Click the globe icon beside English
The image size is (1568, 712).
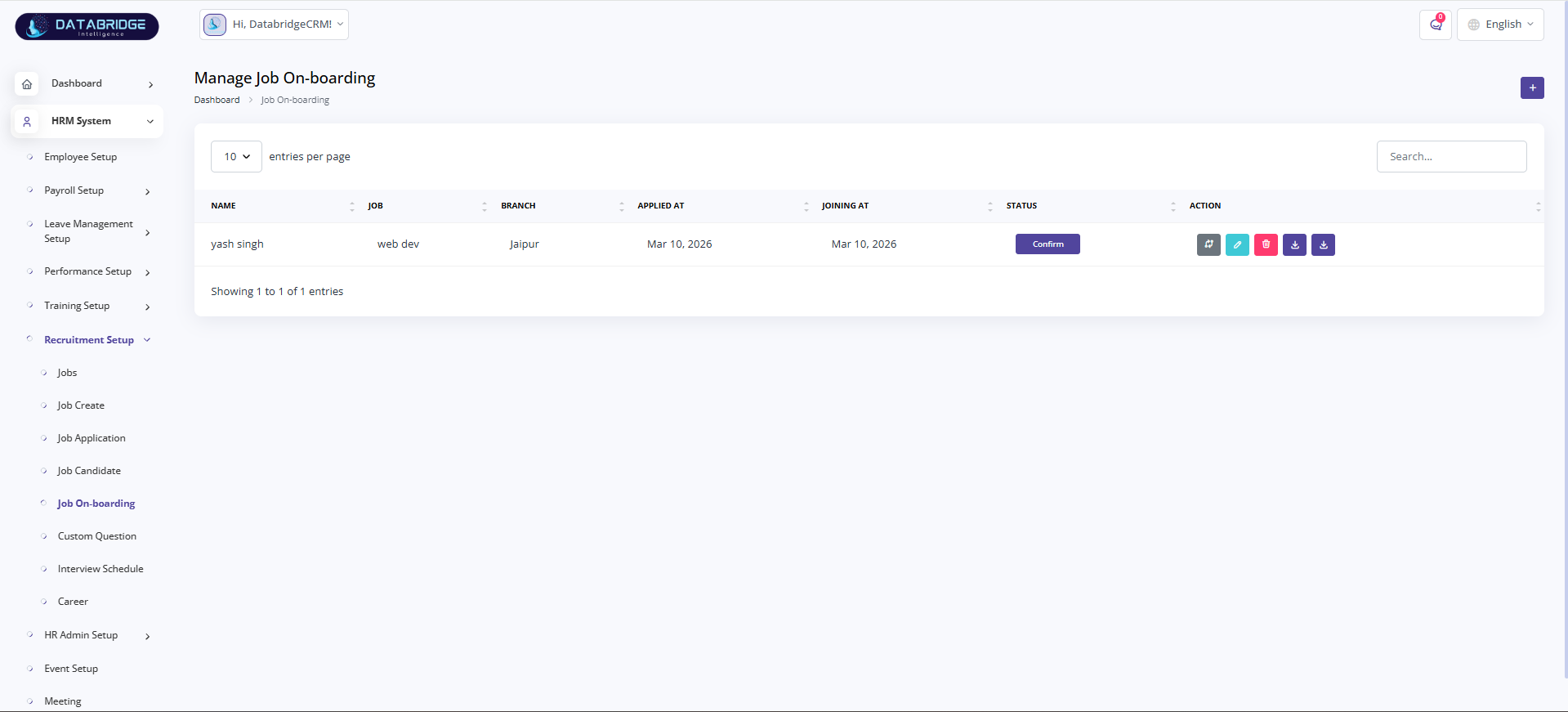(x=1474, y=25)
